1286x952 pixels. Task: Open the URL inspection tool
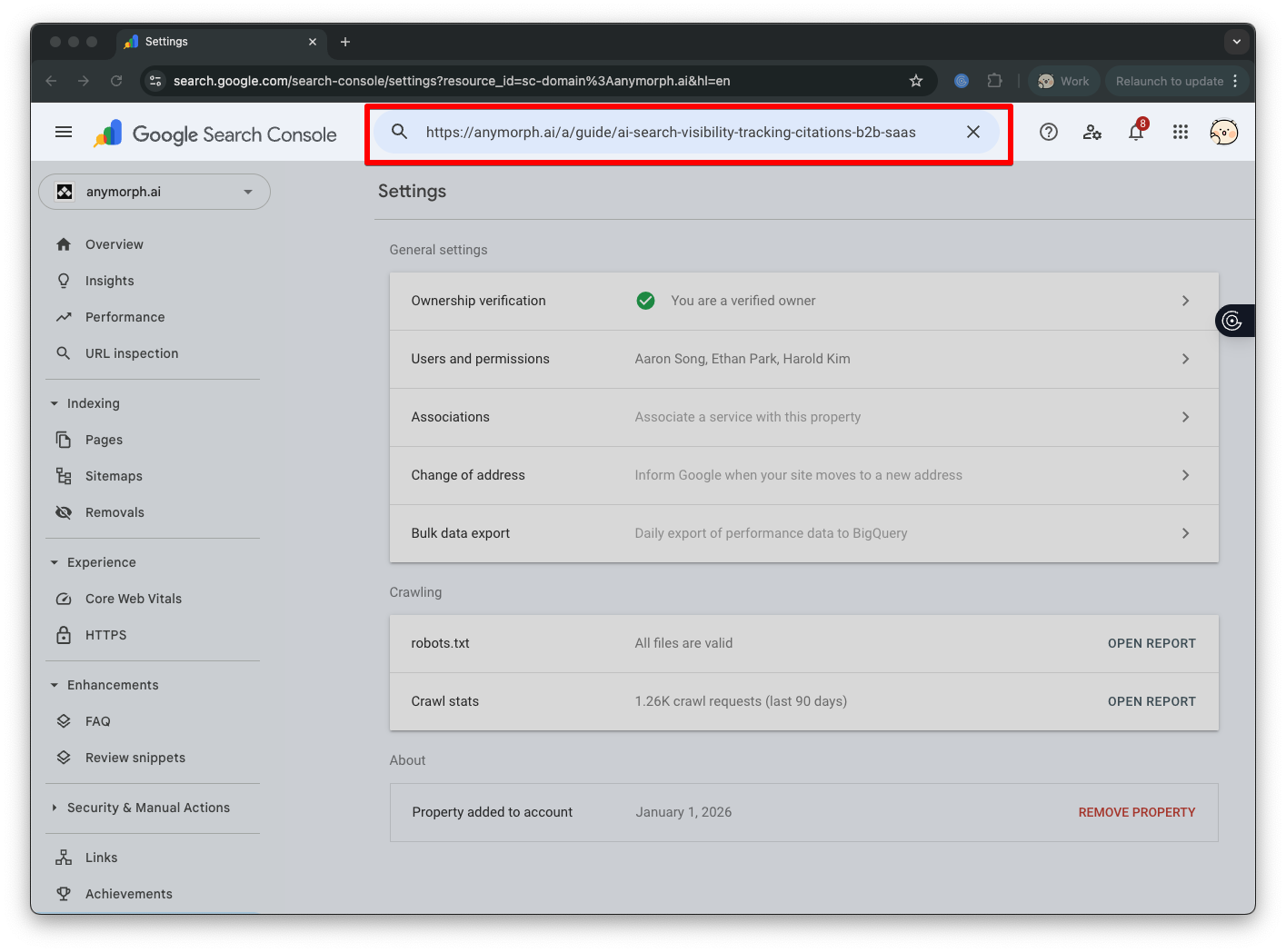[131, 352]
